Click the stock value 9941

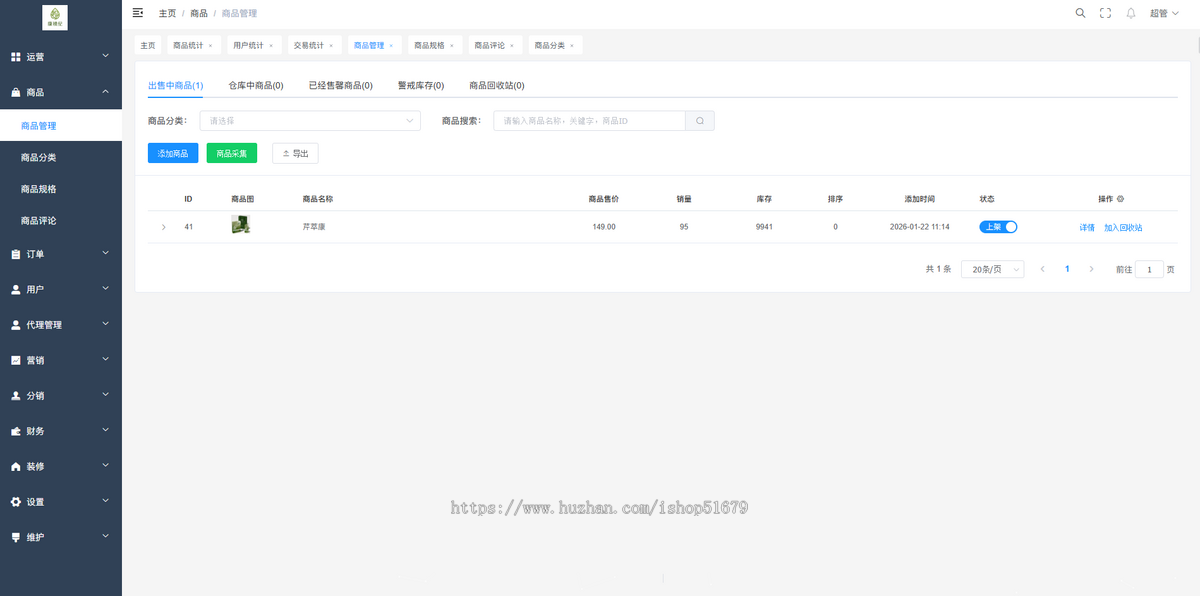(764, 227)
